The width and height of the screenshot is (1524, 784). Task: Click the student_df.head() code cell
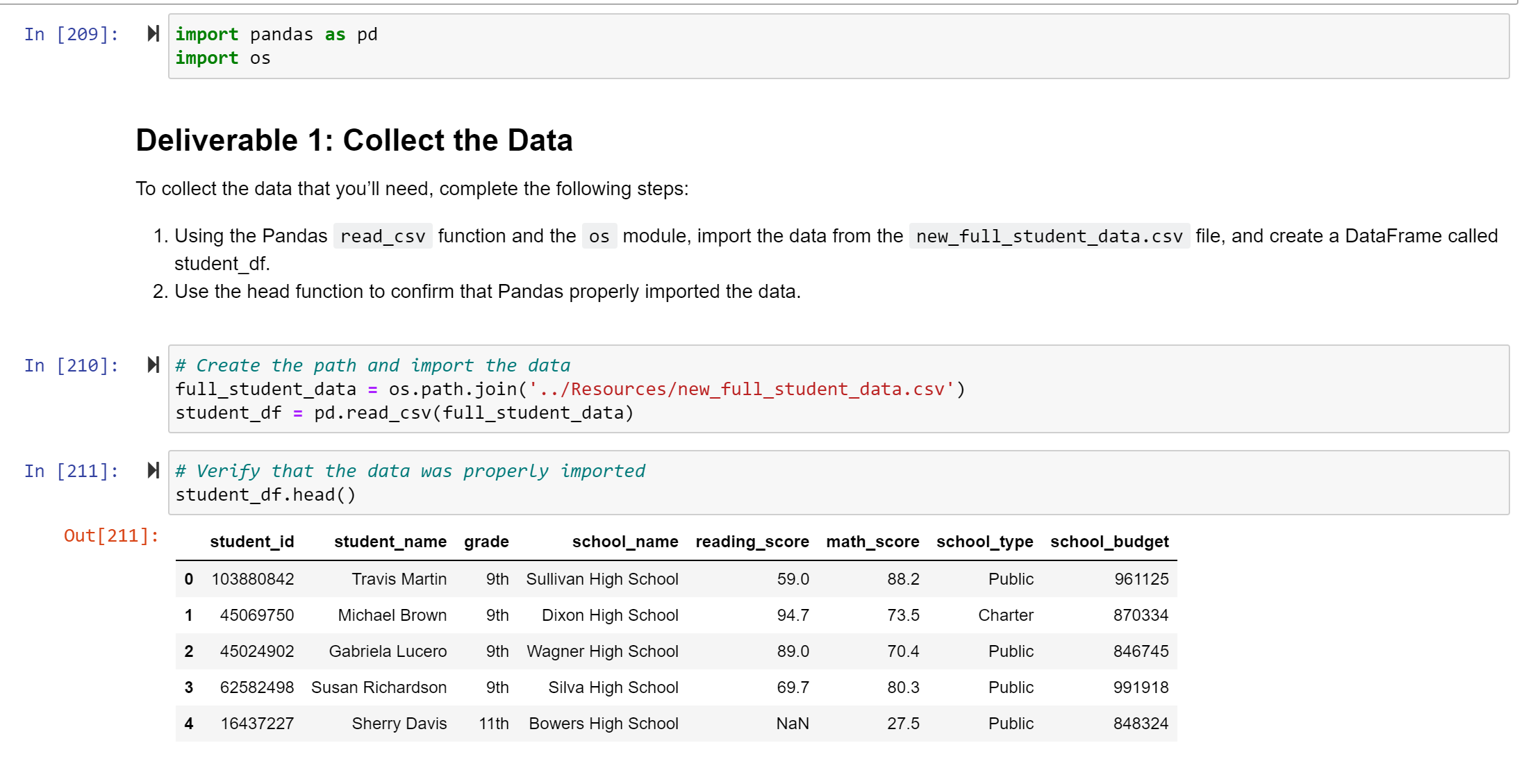click(838, 483)
